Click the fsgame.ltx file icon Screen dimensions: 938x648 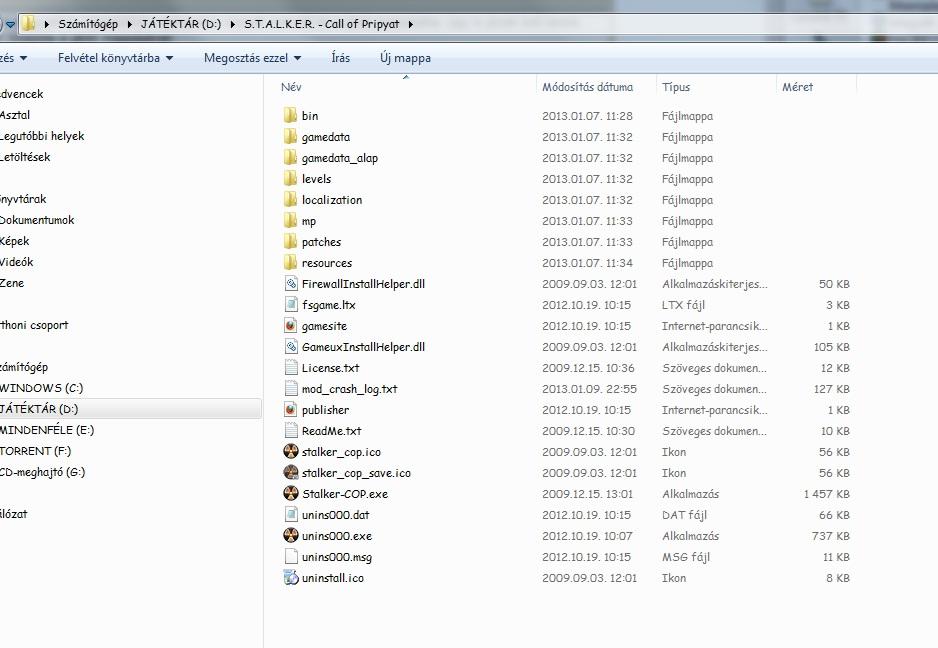(291, 305)
